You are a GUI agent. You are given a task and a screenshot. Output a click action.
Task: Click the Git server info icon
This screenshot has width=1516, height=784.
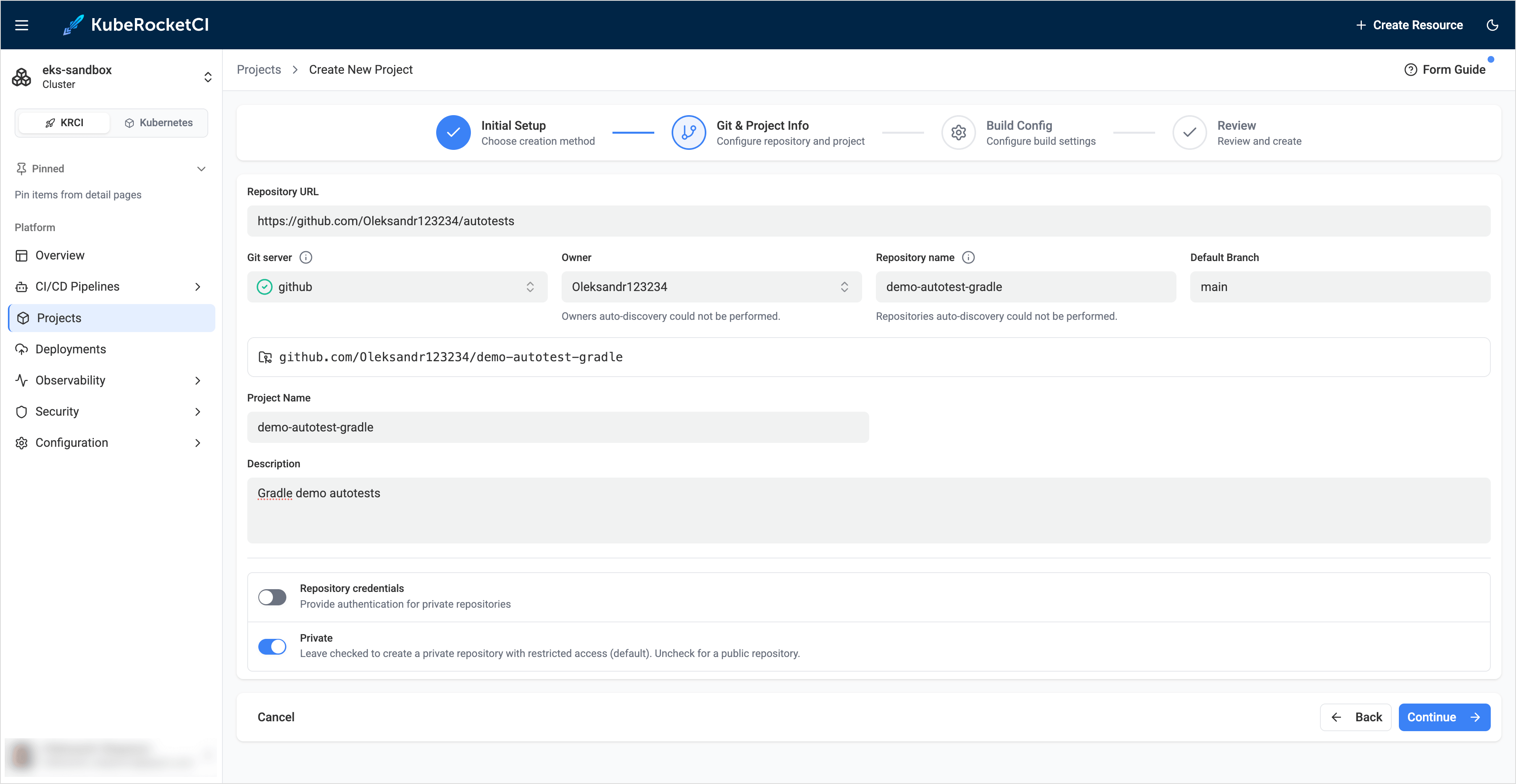(305, 257)
